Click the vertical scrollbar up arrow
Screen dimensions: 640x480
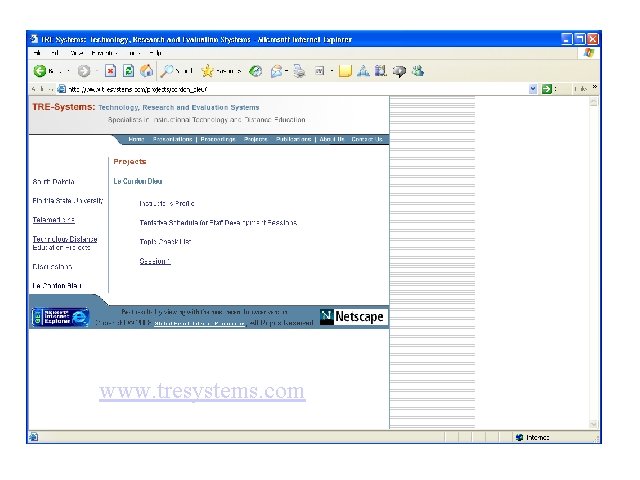(593, 102)
